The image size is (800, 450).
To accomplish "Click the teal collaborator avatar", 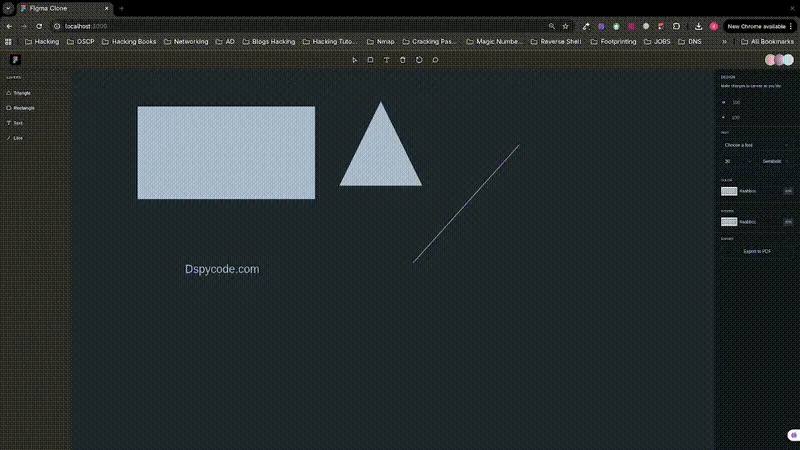I will 789,60.
